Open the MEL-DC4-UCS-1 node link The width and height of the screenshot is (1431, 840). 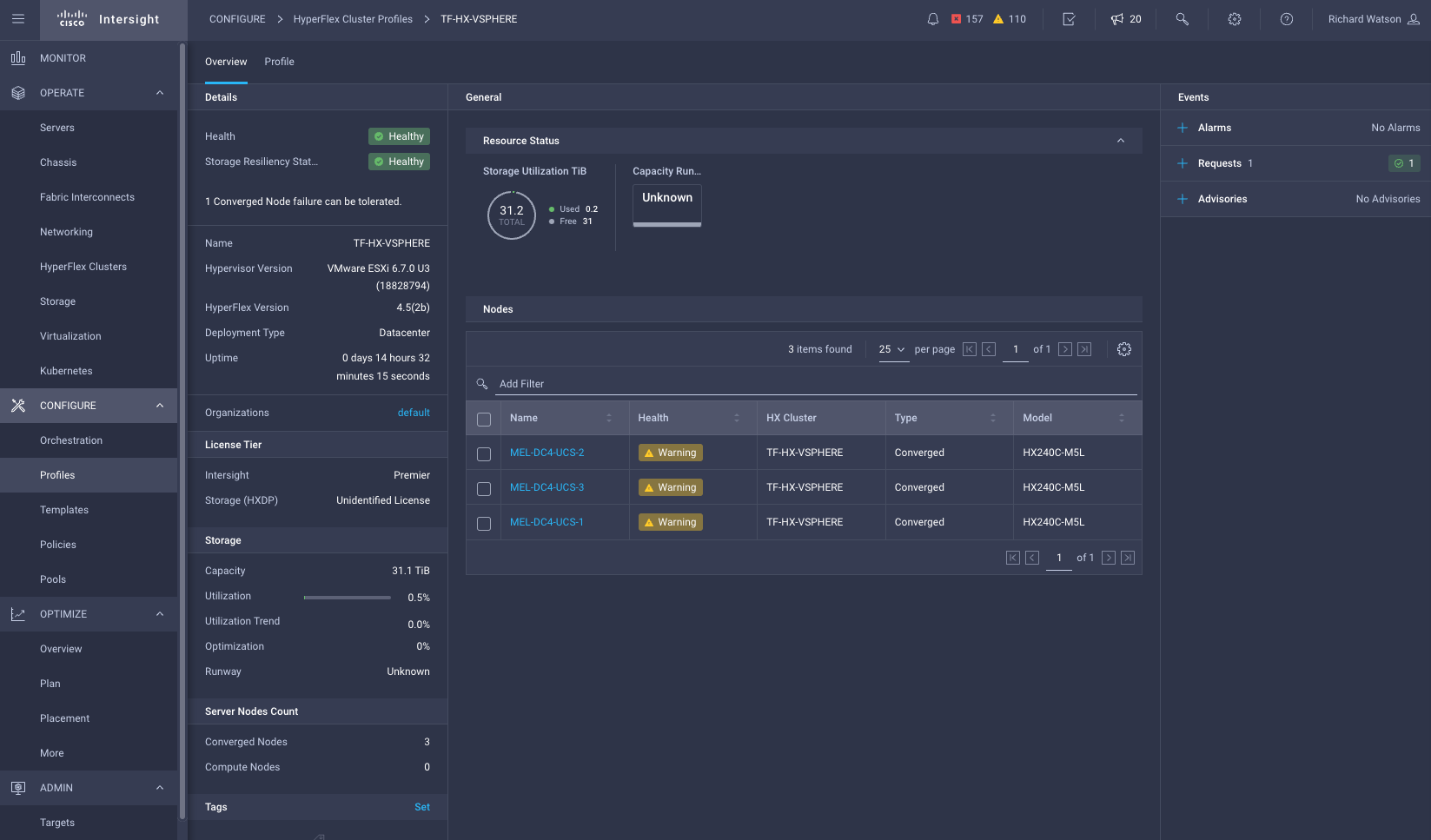pos(547,522)
